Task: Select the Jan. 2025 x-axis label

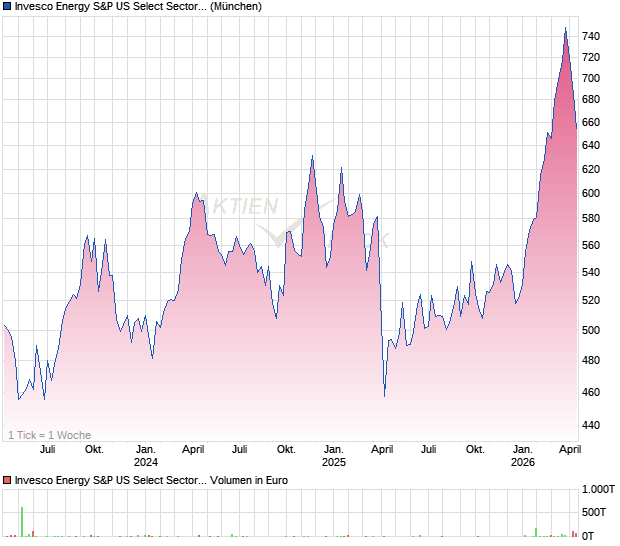Action: click(333, 456)
